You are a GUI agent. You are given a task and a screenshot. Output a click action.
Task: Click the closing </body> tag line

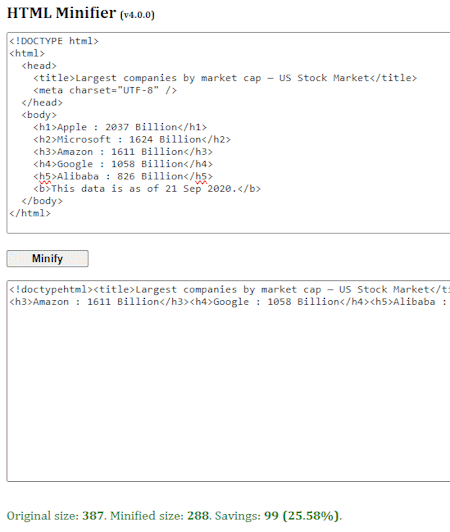point(42,201)
